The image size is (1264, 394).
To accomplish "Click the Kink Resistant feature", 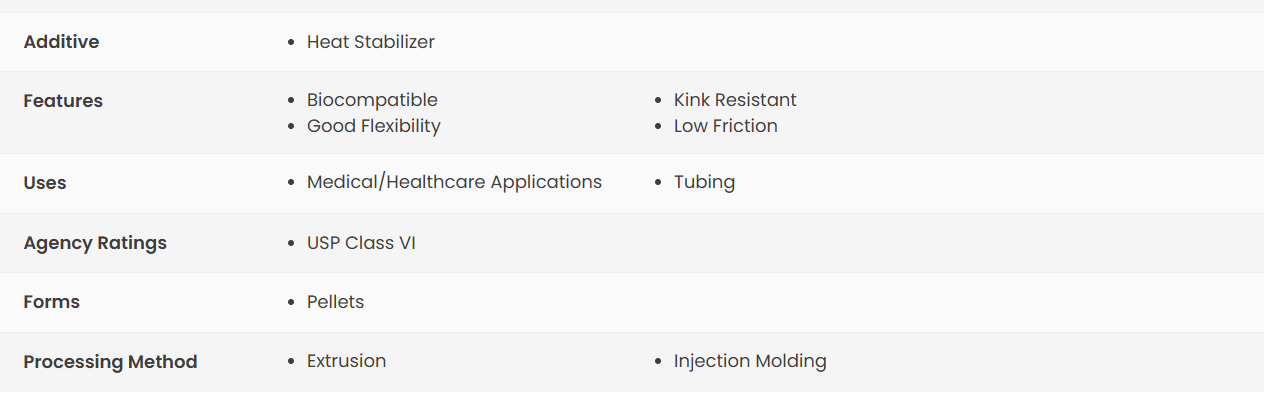I will pyautogui.click(x=735, y=100).
